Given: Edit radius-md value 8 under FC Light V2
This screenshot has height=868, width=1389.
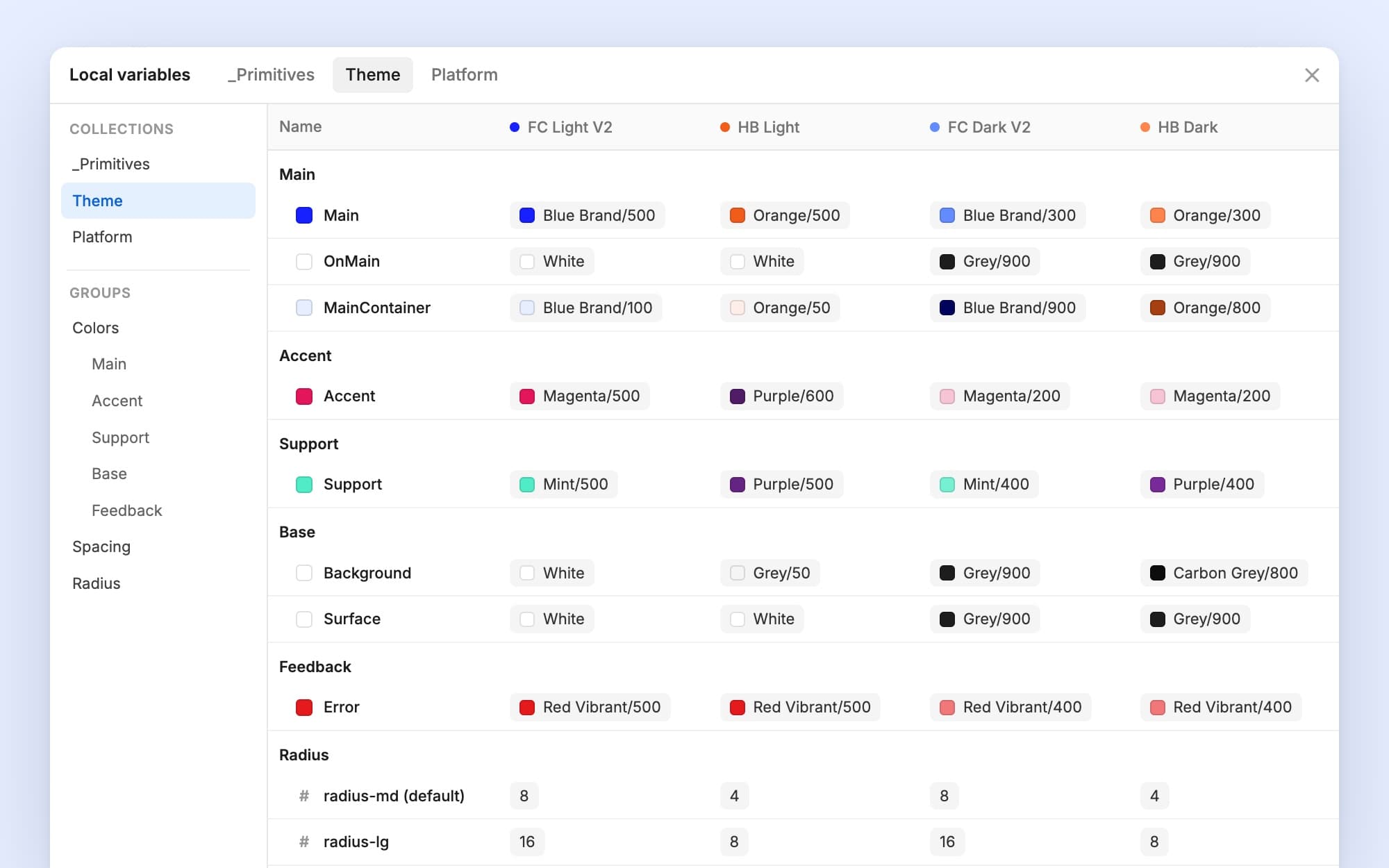Looking at the screenshot, I should click(x=524, y=796).
